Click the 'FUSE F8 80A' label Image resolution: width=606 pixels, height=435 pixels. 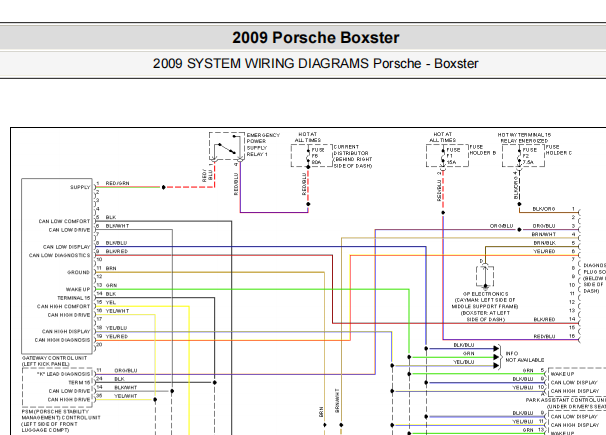[x=318, y=156]
